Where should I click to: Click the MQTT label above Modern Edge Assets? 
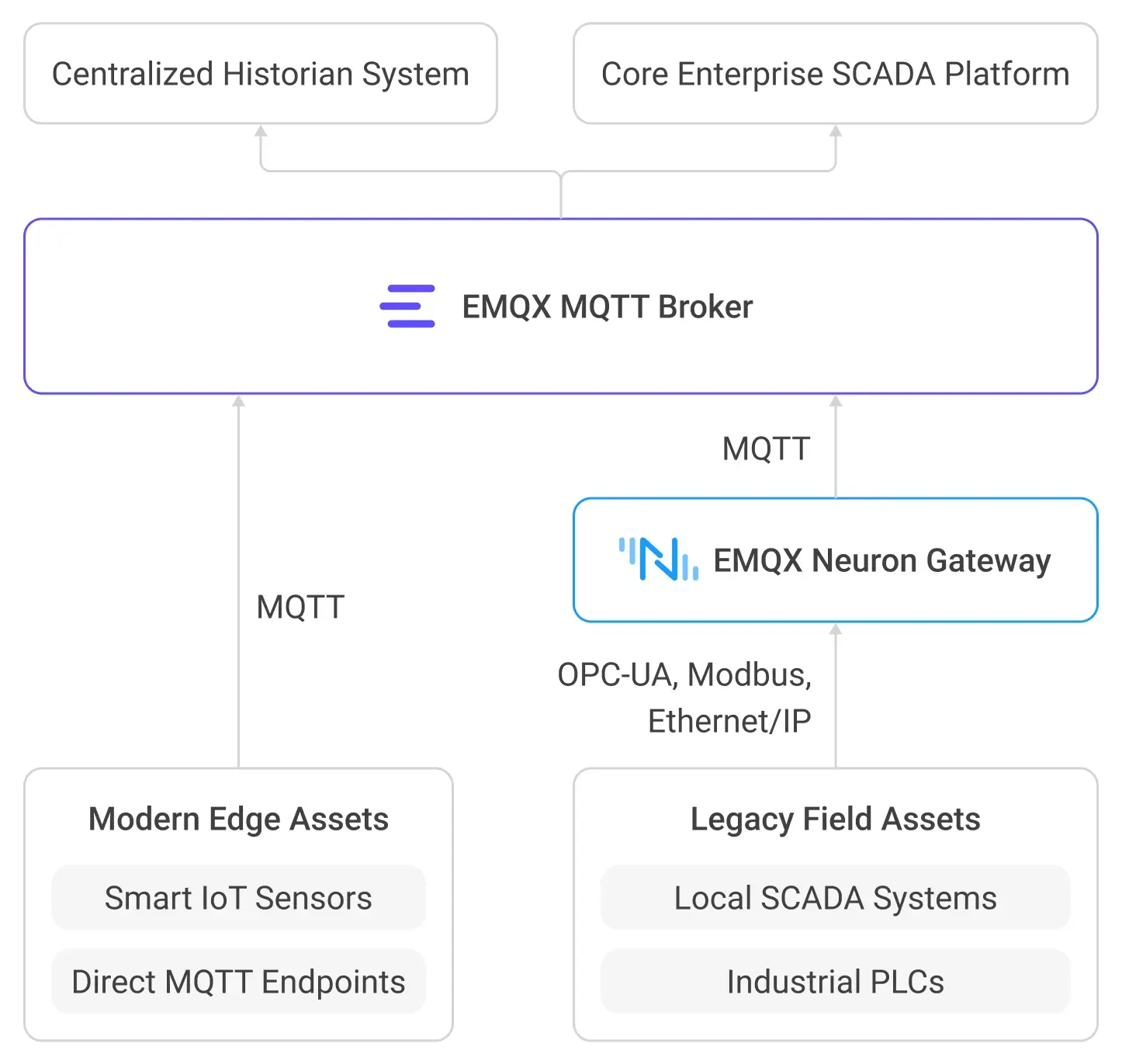point(301,607)
